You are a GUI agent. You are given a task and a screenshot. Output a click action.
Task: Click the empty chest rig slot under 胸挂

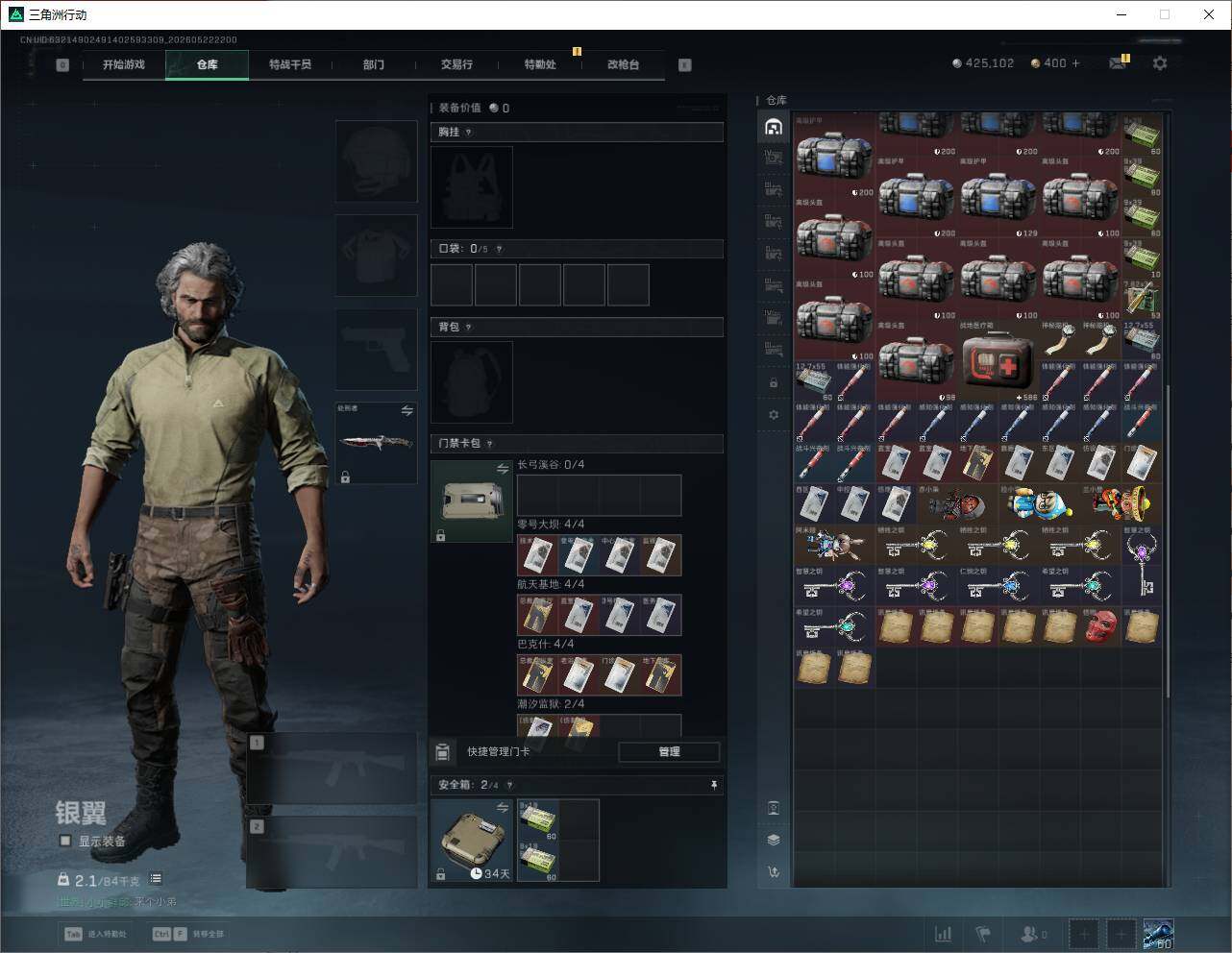(x=472, y=187)
